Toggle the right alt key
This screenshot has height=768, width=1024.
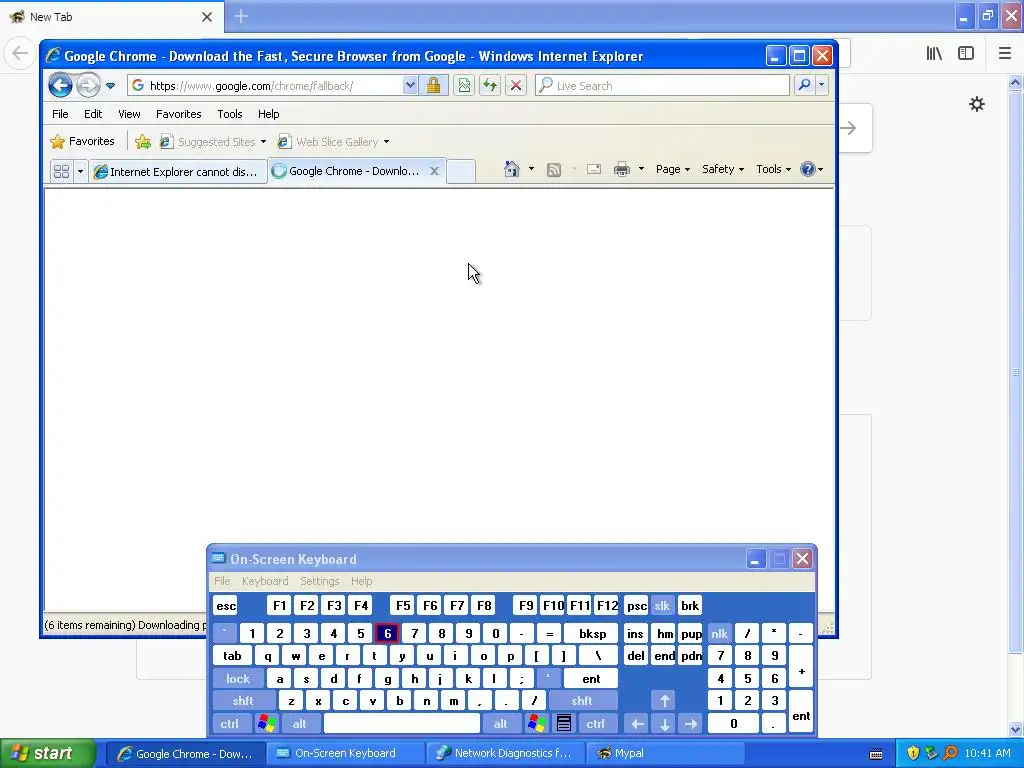(500, 723)
